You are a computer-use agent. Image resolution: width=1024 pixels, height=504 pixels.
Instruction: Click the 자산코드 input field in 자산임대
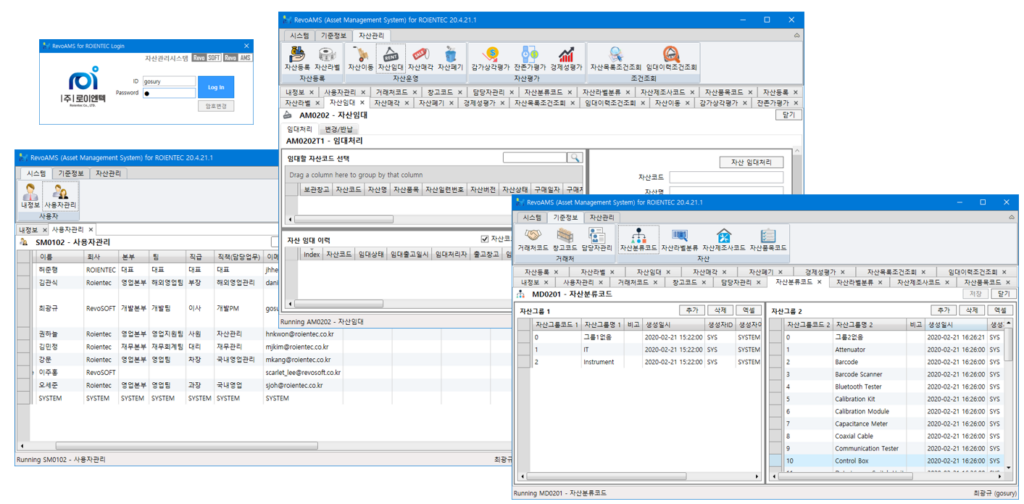(x=726, y=177)
